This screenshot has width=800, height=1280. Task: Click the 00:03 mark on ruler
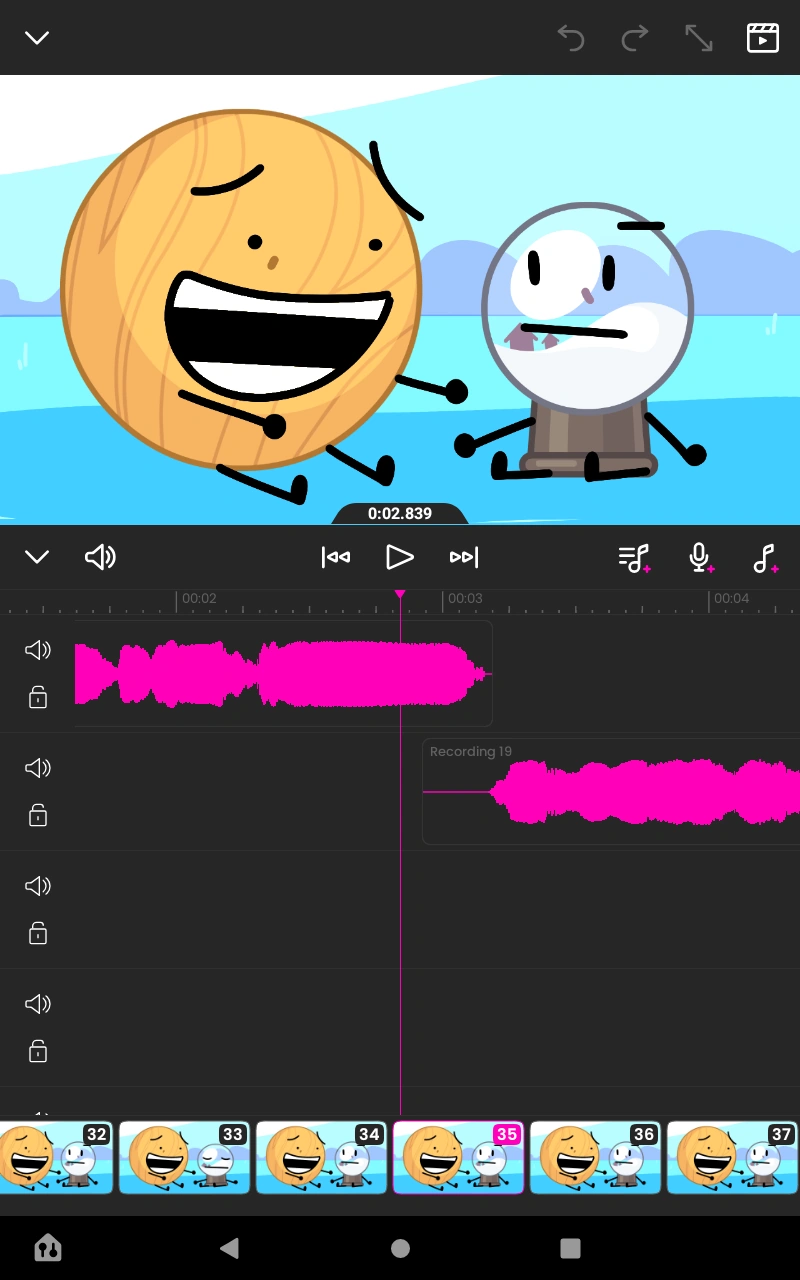[465, 598]
